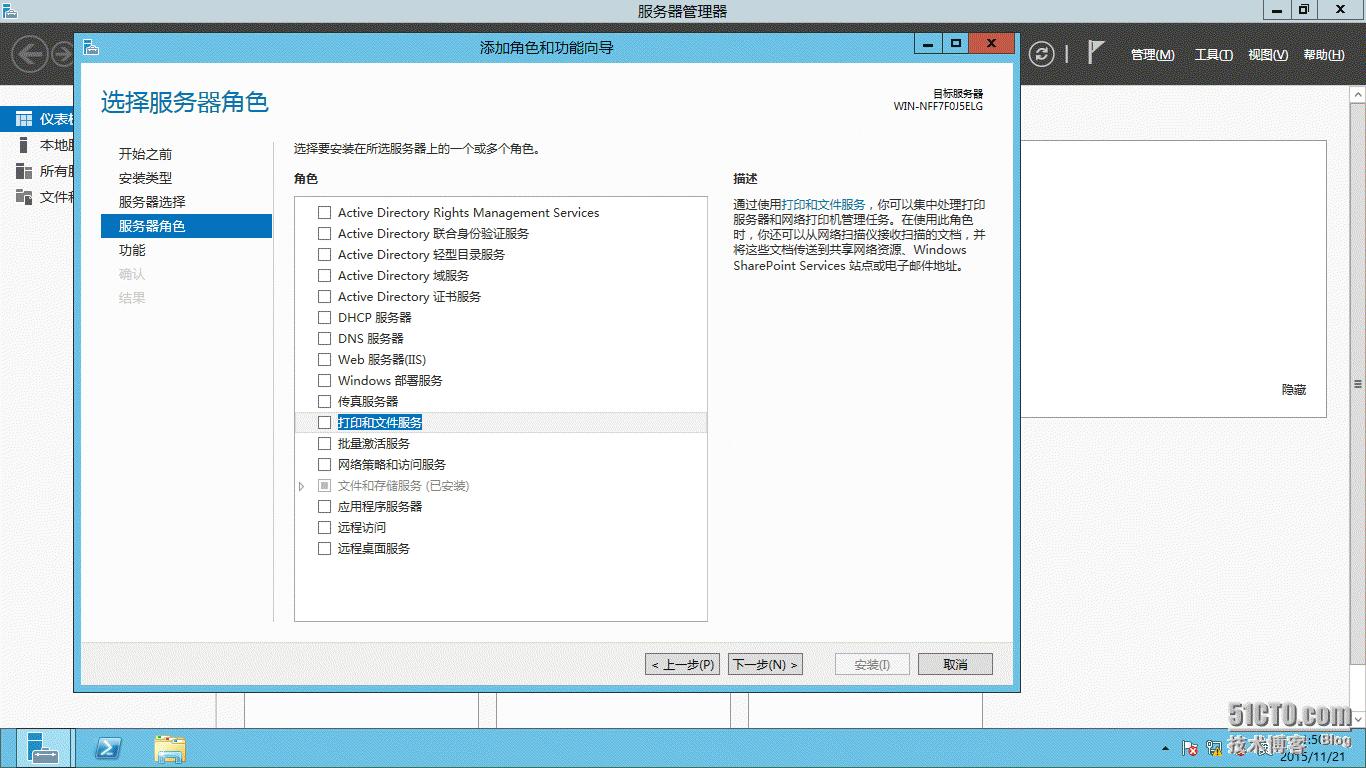The height and width of the screenshot is (768, 1366).
Task: Enable the Web 服务器(IIS) role
Action: click(x=324, y=359)
